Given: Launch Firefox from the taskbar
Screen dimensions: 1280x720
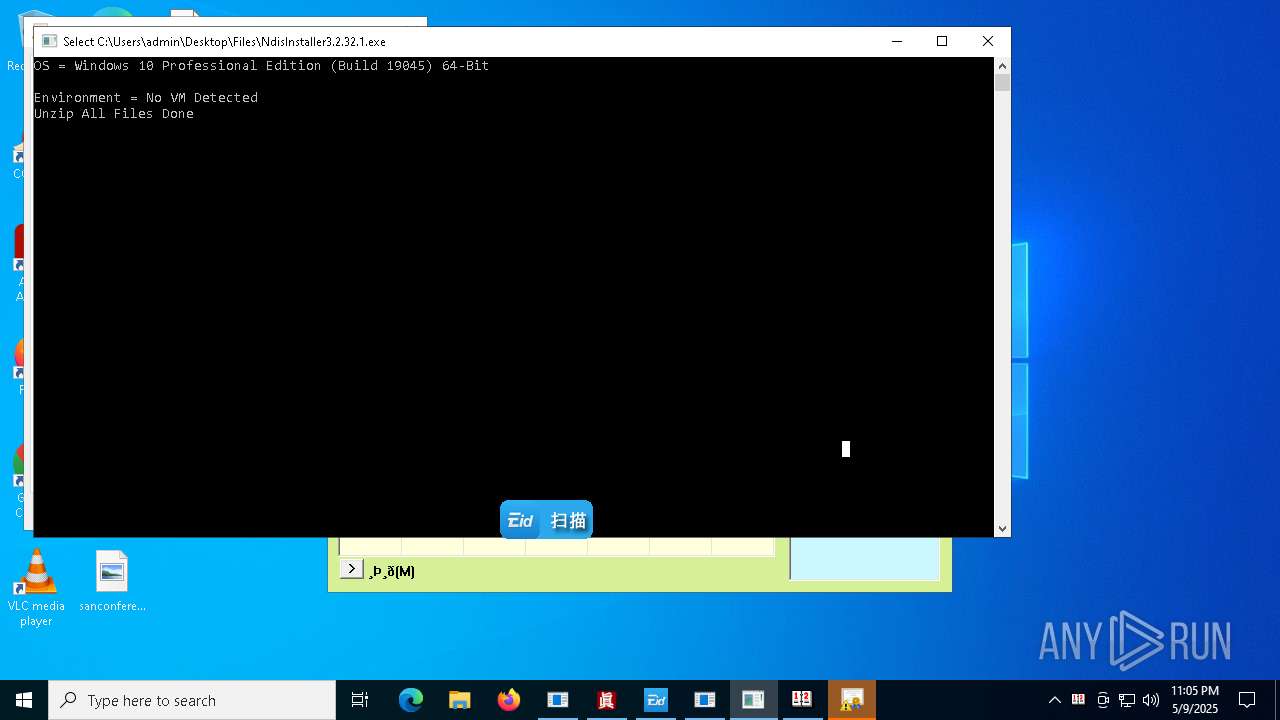Looking at the screenshot, I should (x=509, y=700).
